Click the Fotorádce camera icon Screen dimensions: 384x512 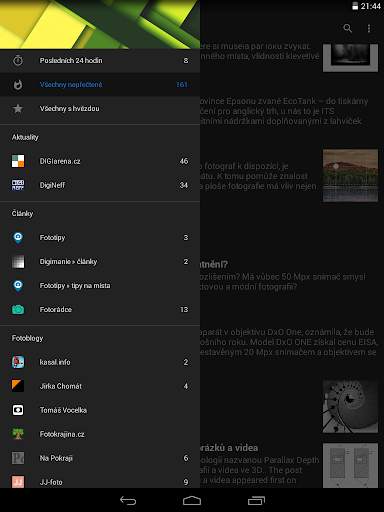pos(18,310)
